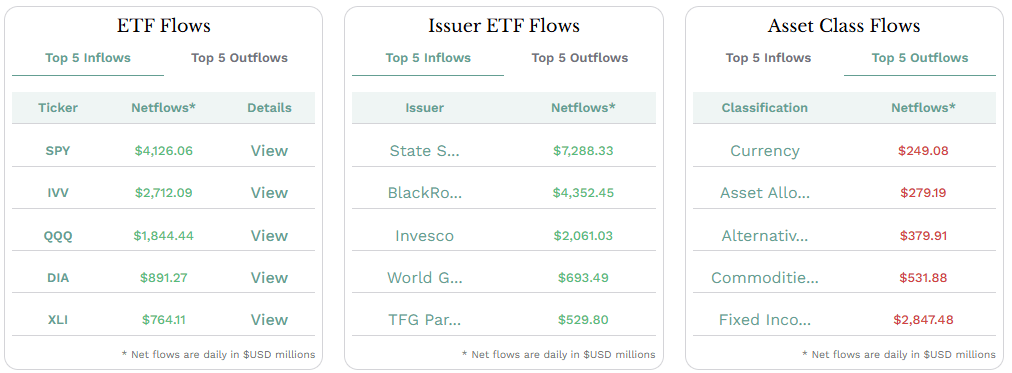Screen dimensions: 1012x373
Task: Open View details for IVV
Action: click(x=269, y=193)
